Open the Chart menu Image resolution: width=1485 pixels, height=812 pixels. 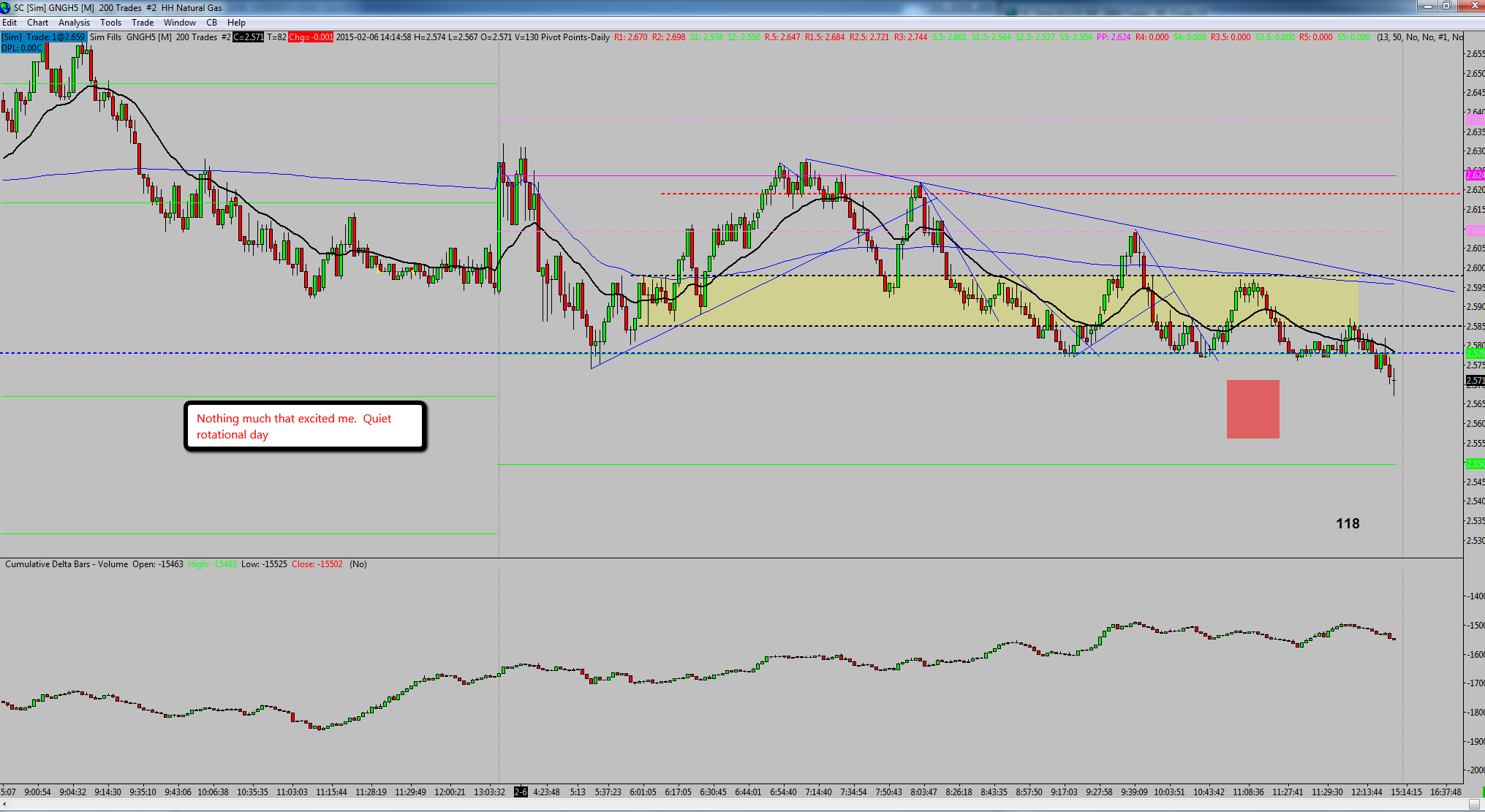click(38, 23)
